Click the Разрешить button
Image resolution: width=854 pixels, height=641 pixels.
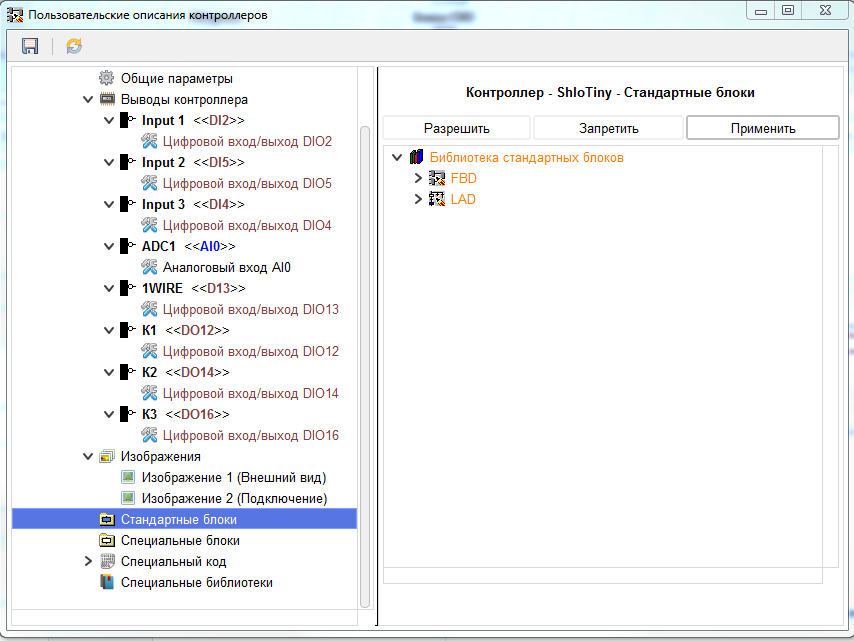click(456, 129)
